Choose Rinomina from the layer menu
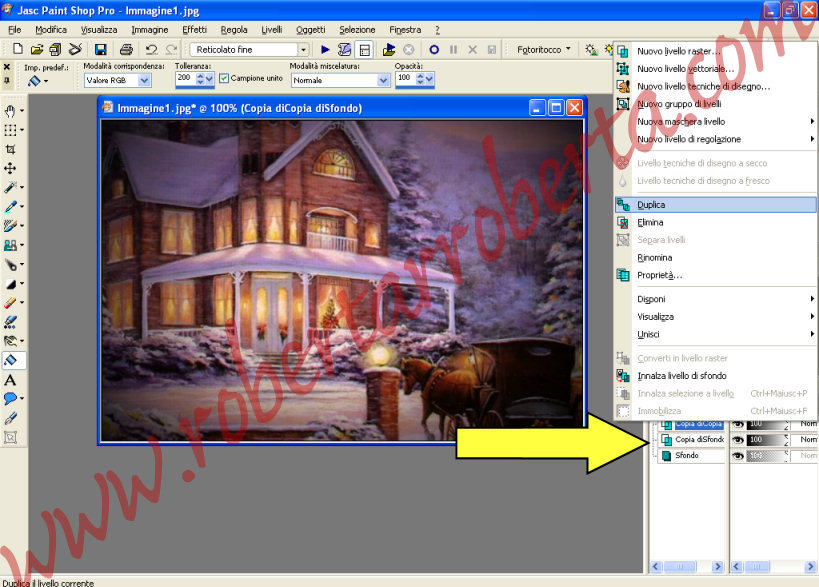This screenshot has width=819, height=587. tap(716, 257)
